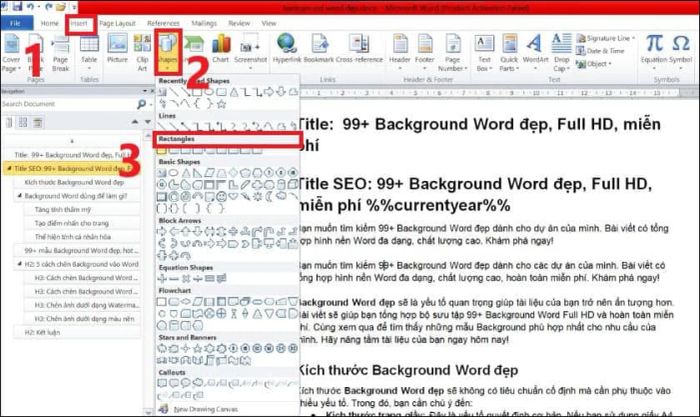Pick the cloud callout shape in Callouts
The width and height of the screenshot is (700, 417).
[197, 383]
